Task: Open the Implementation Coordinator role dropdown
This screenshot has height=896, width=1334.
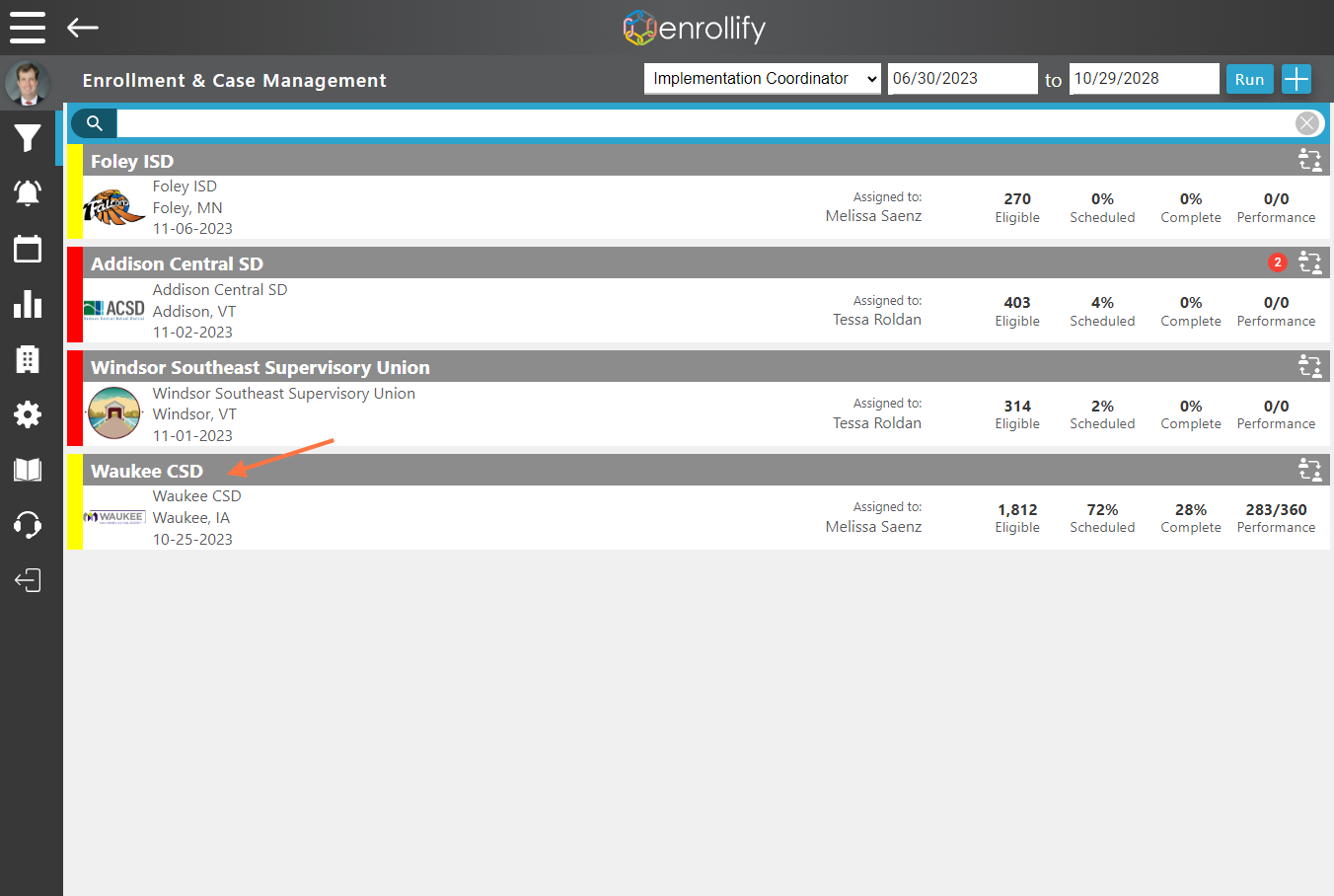Action: [x=763, y=79]
